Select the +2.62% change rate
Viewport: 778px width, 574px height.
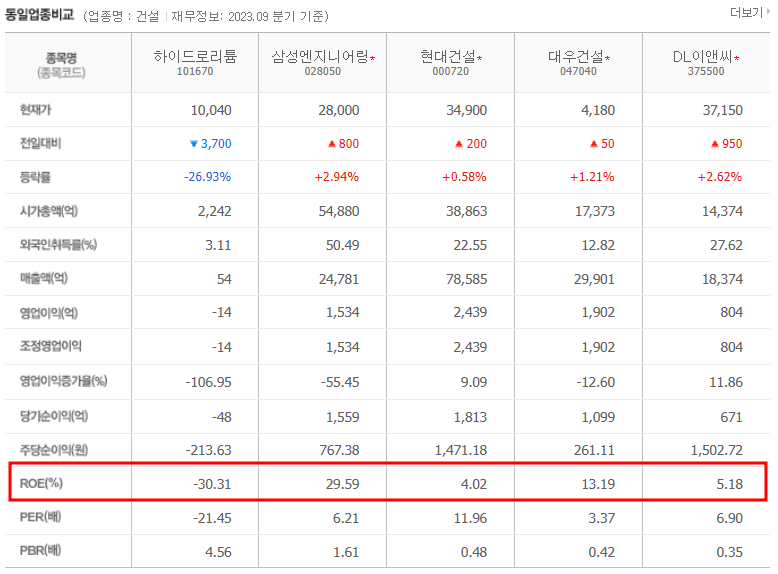click(720, 177)
